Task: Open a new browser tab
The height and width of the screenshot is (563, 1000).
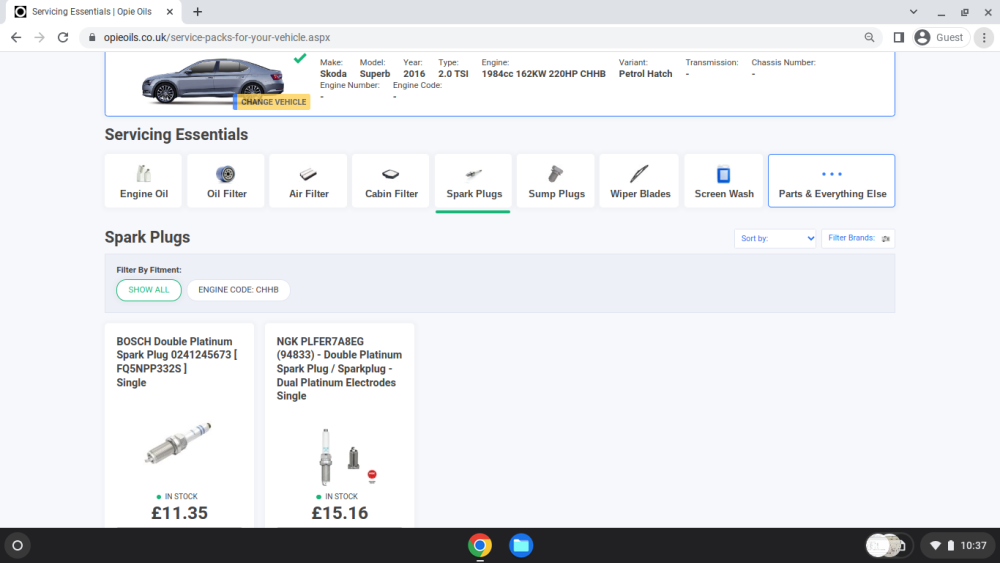Action: (x=198, y=11)
